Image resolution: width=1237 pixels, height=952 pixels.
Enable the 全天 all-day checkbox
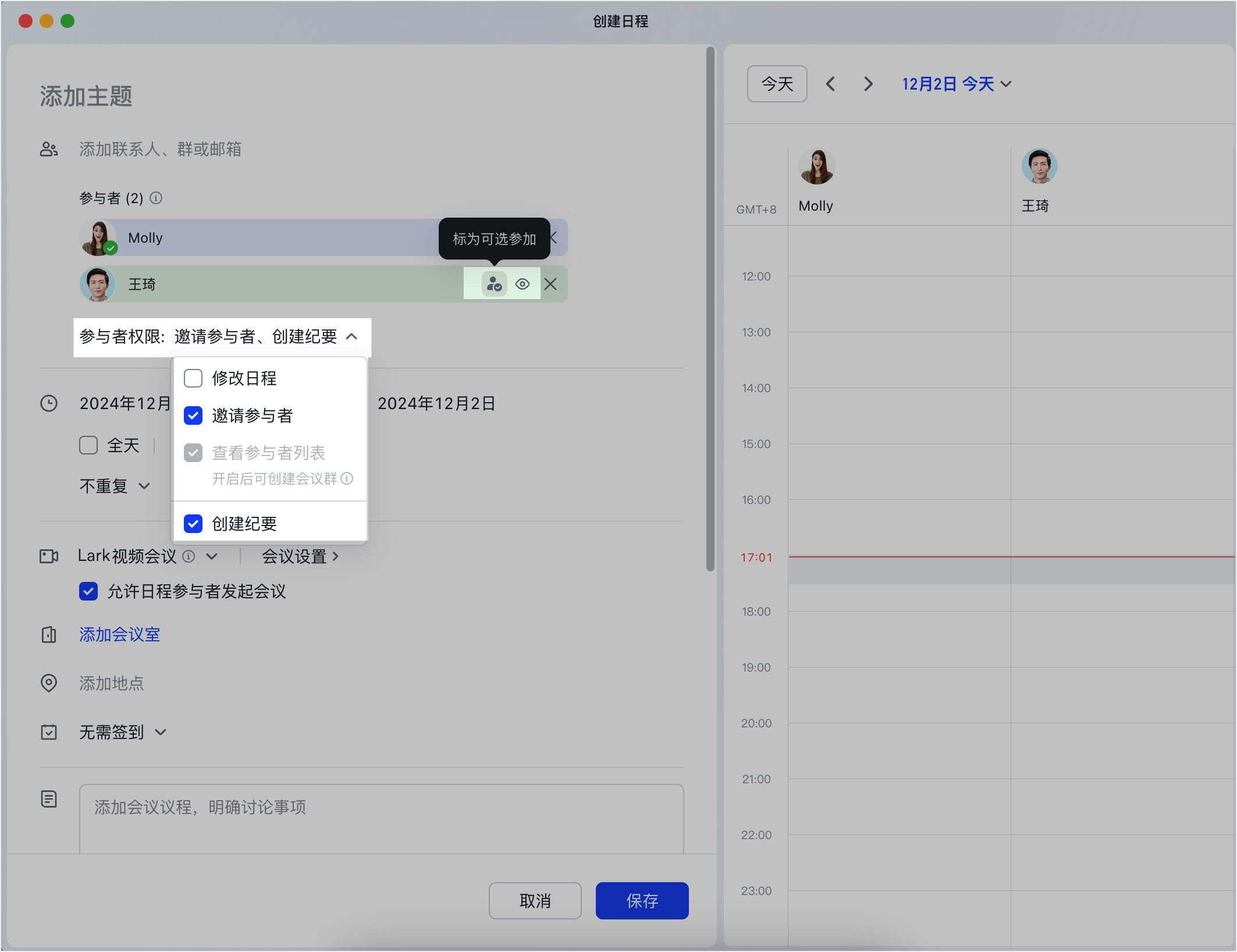click(88, 445)
